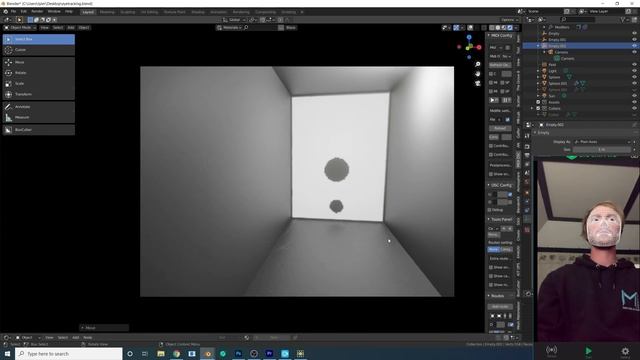Click the blue Z axis gizmo ball
This screenshot has width=640, height=360.
click(x=469, y=37)
